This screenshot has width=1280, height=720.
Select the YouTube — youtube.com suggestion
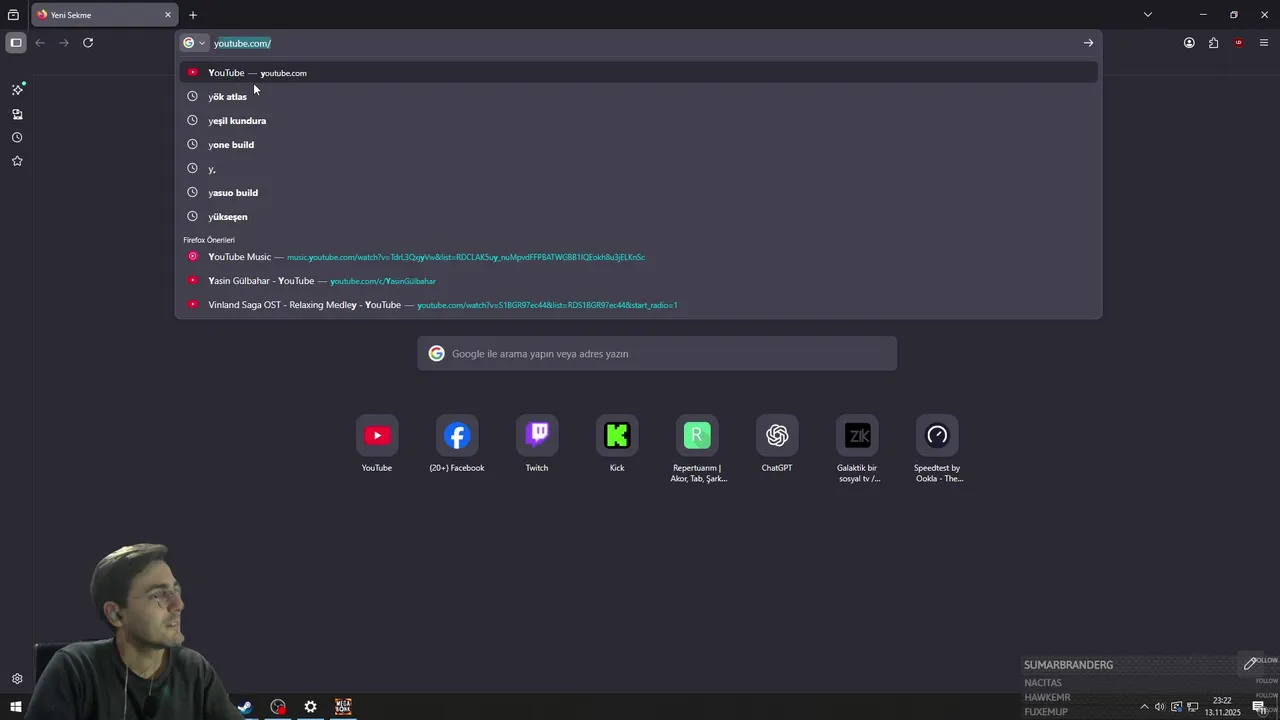pyautogui.click(x=639, y=72)
